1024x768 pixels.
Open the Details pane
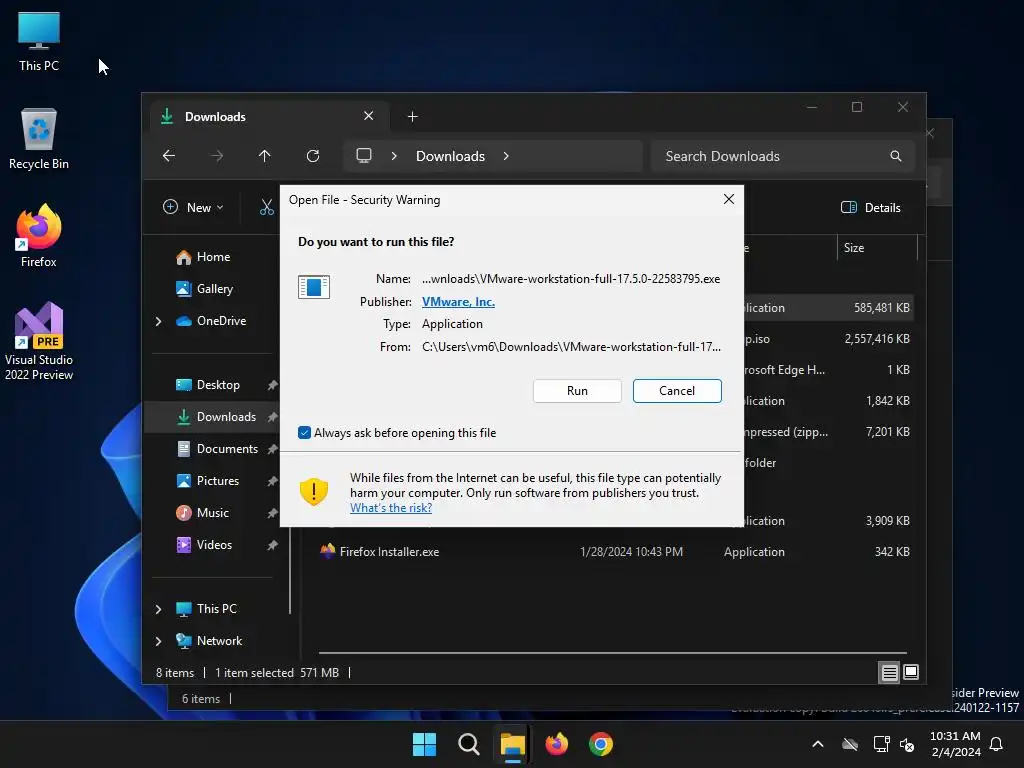coord(871,208)
